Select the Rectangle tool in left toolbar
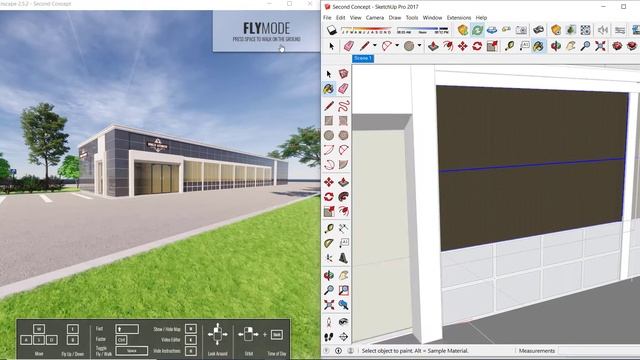This screenshot has width=640, height=360. (x=329, y=120)
